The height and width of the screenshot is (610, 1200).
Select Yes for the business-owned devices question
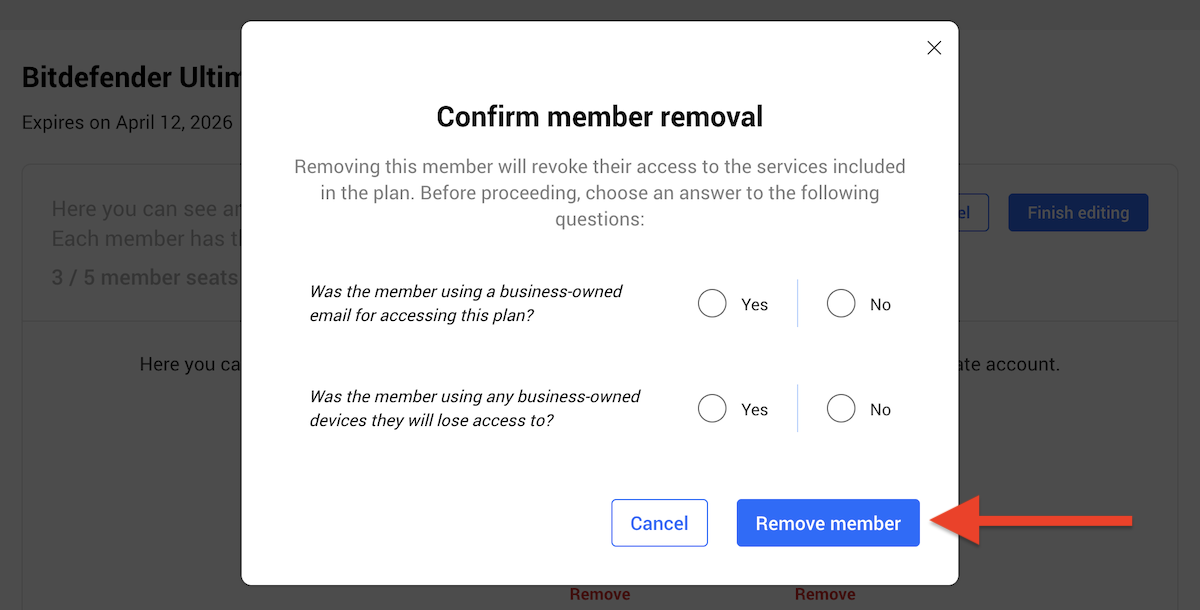click(712, 408)
